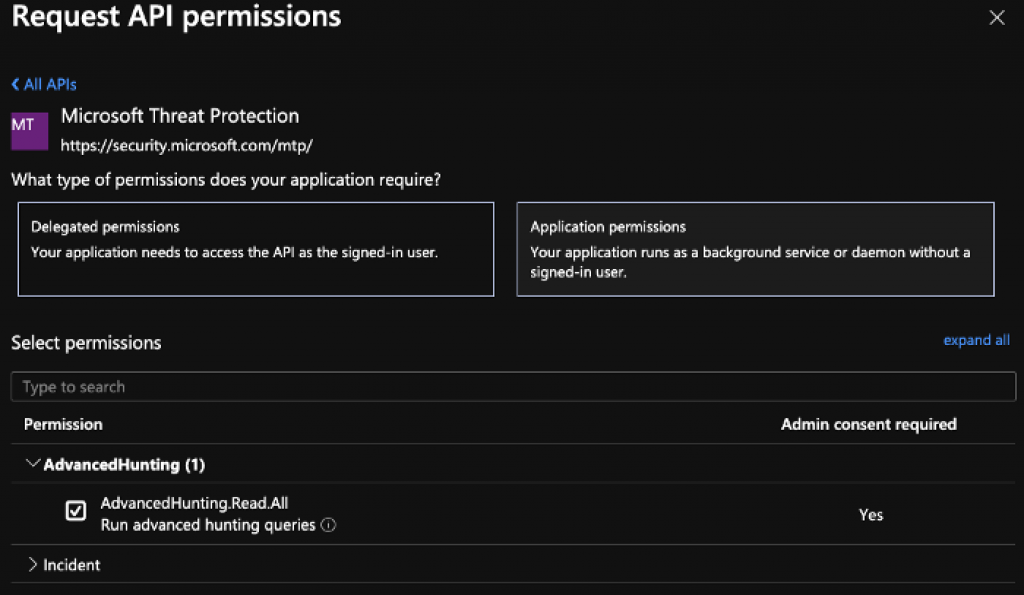Focus the Type to search field
Image resolution: width=1024 pixels, height=595 pixels.
pos(513,387)
